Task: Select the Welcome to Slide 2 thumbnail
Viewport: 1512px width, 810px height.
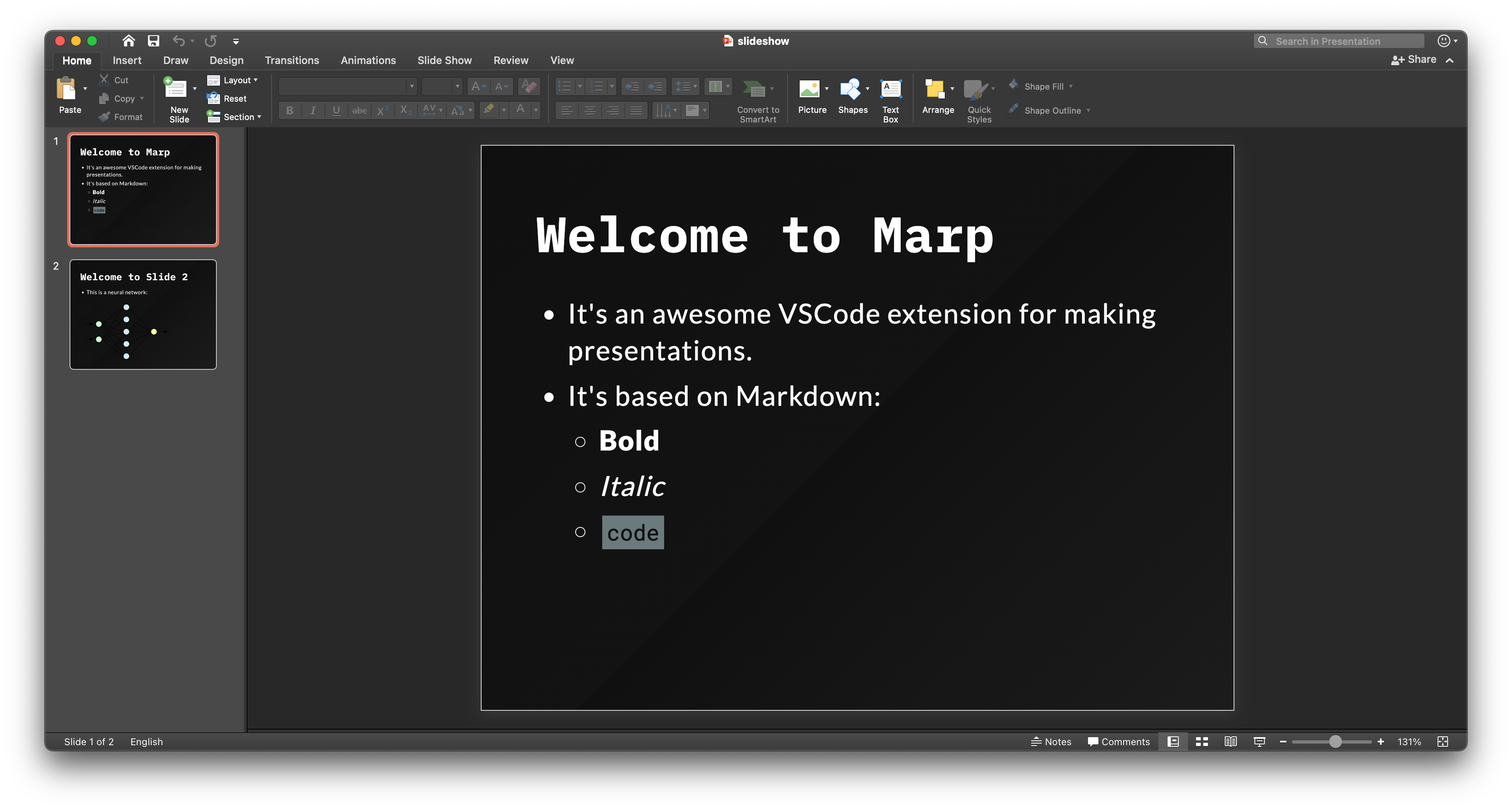Action: [143, 314]
